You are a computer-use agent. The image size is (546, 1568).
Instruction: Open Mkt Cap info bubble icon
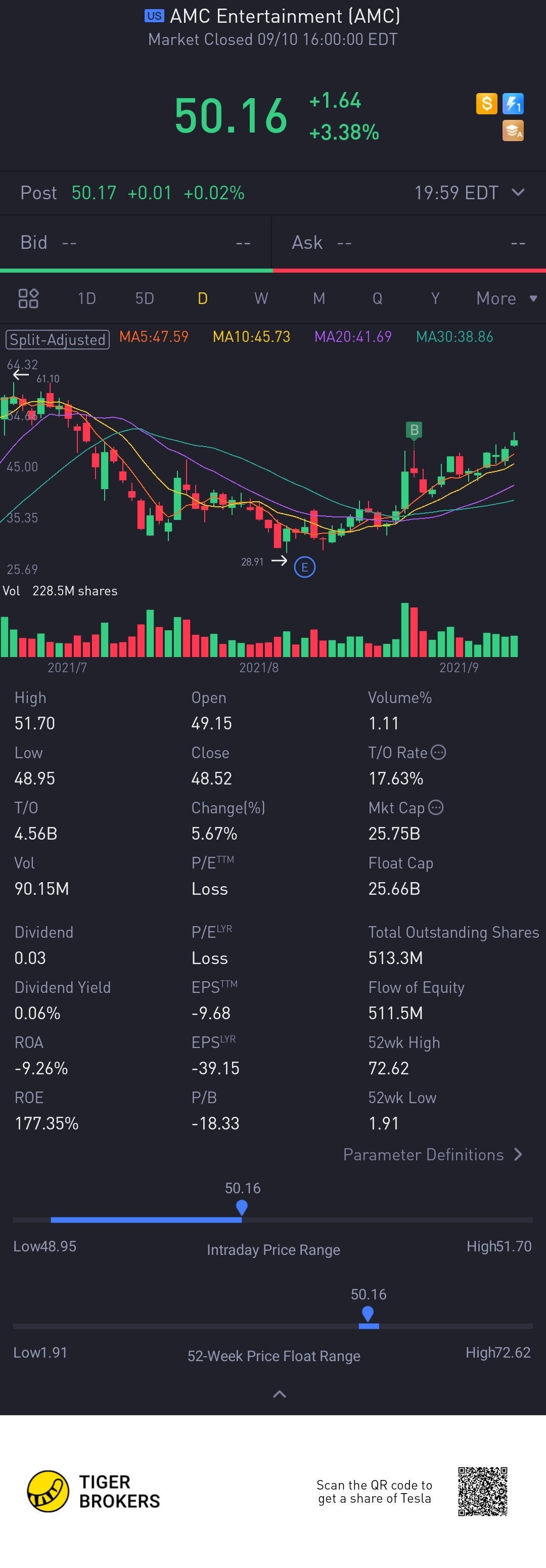pyautogui.click(x=436, y=807)
